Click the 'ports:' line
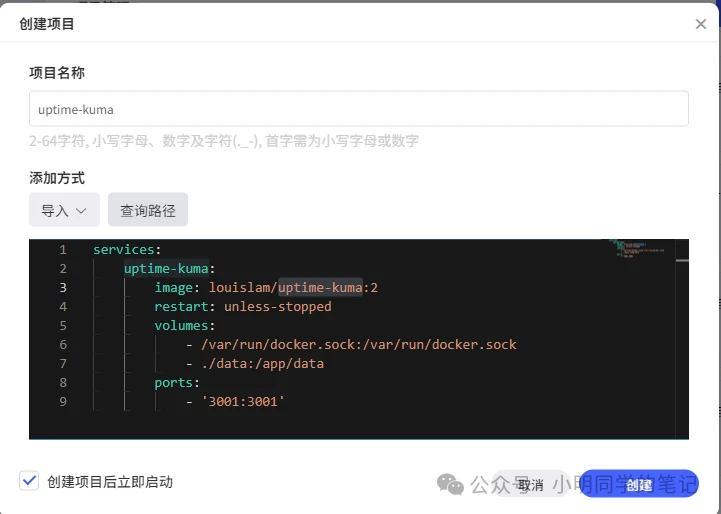 pyautogui.click(x=177, y=383)
